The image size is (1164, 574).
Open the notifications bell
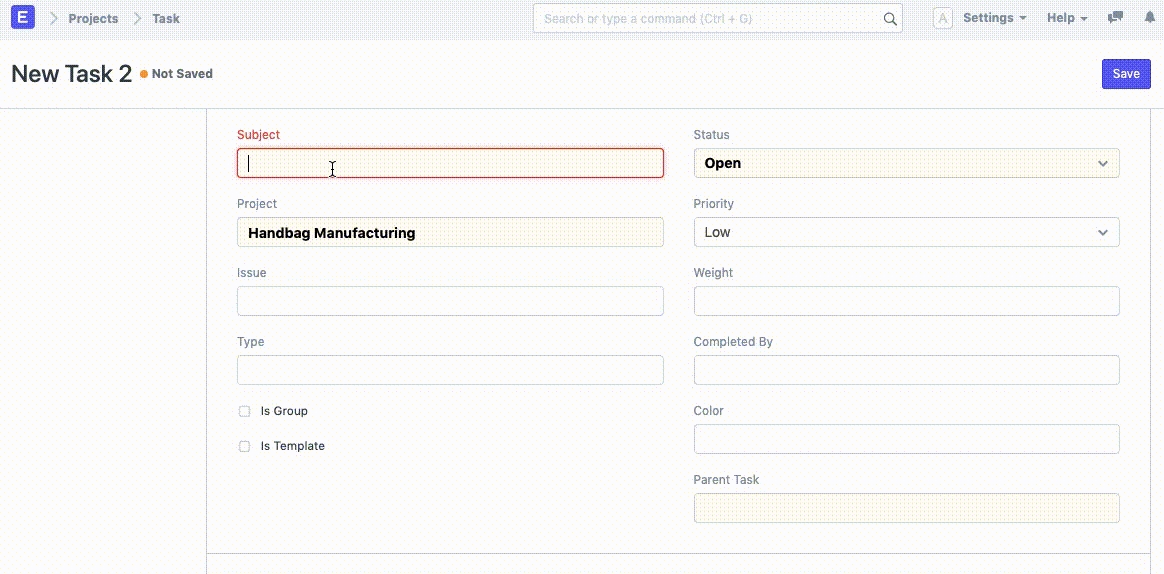pos(1149,18)
